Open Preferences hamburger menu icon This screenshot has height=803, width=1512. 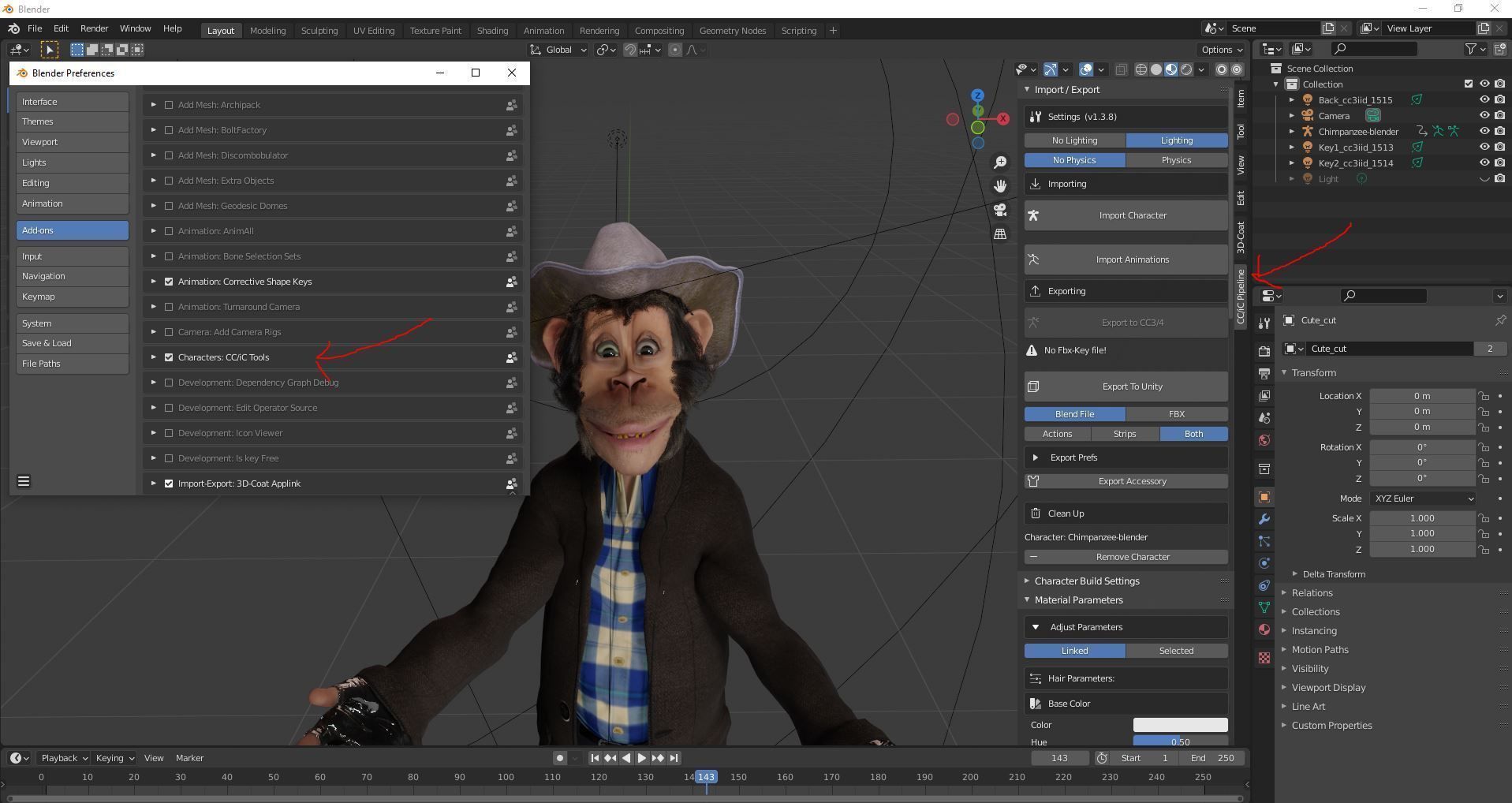[x=24, y=481]
